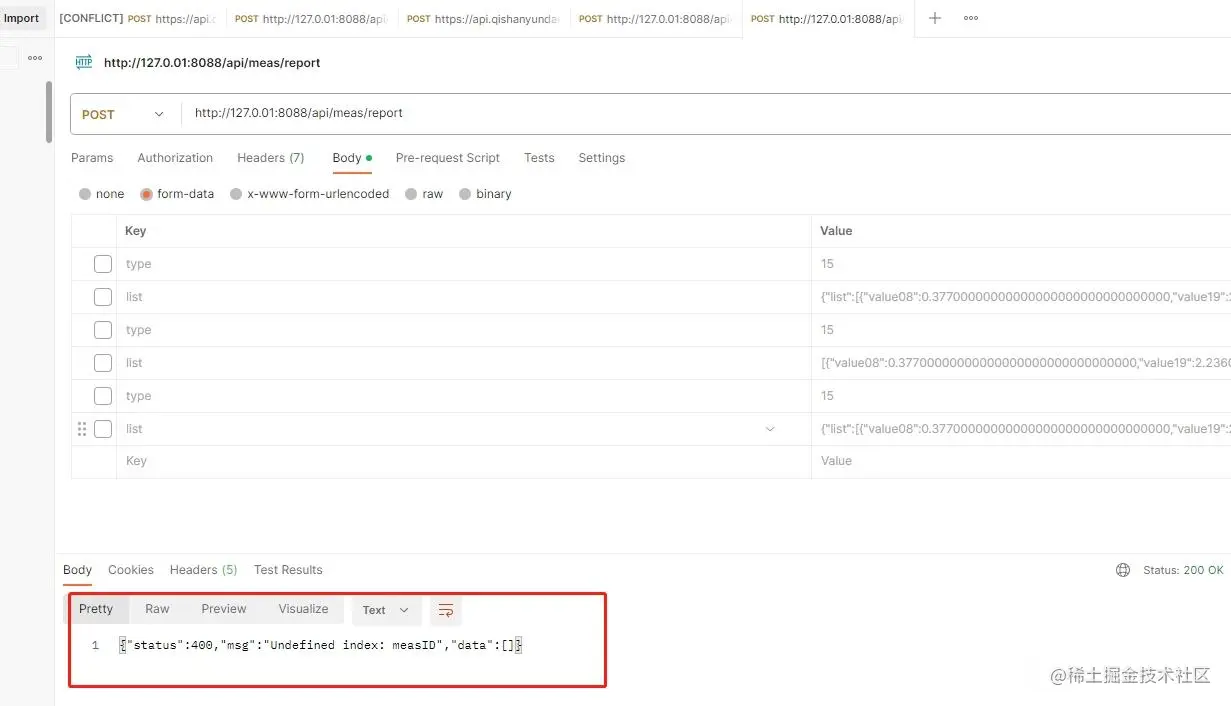Open the Headers (7) request tab
Viewport: 1231px width, 706px height.
tap(271, 158)
